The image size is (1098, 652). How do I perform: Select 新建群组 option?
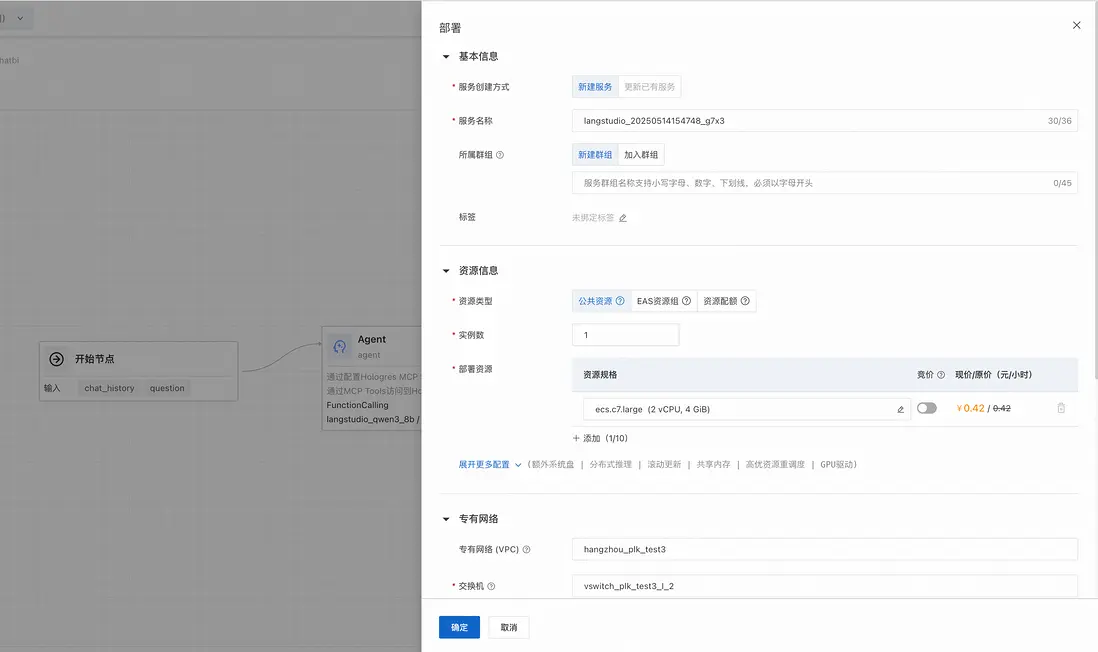point(595,155)
